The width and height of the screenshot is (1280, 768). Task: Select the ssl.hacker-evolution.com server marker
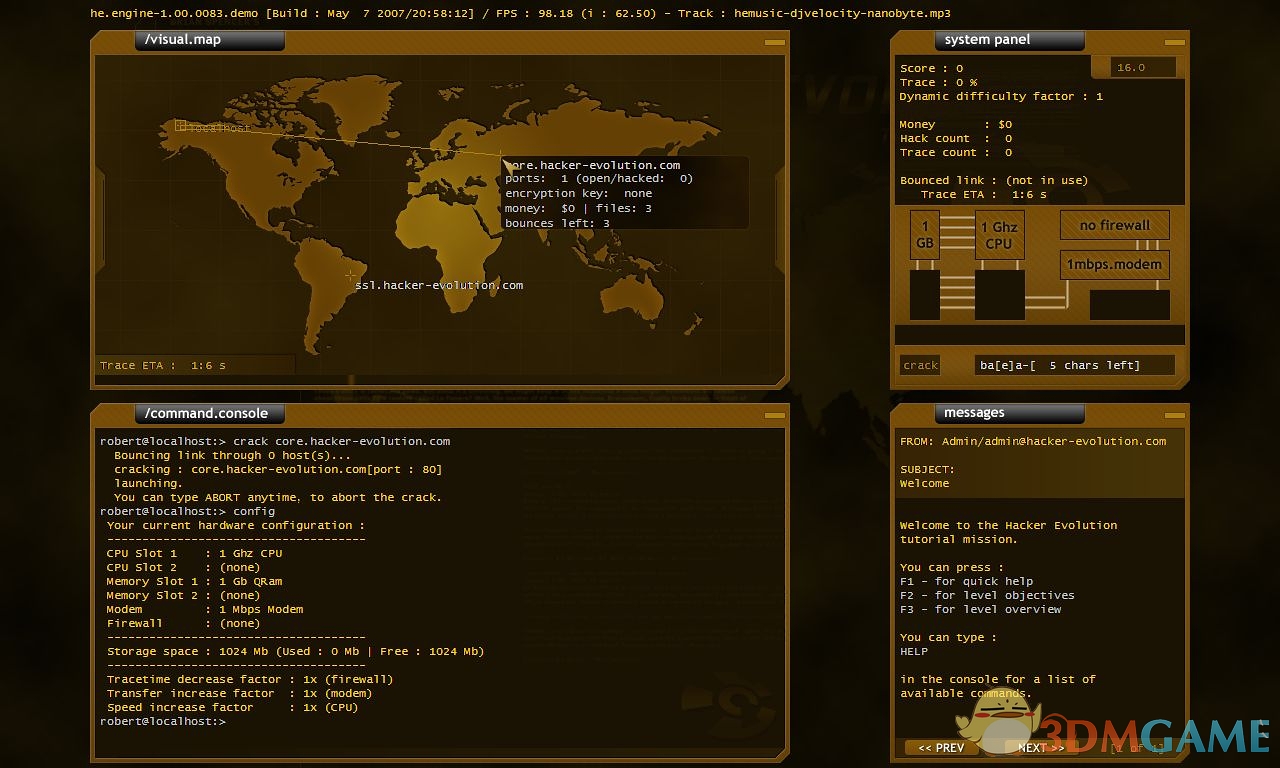coord(350,275)
